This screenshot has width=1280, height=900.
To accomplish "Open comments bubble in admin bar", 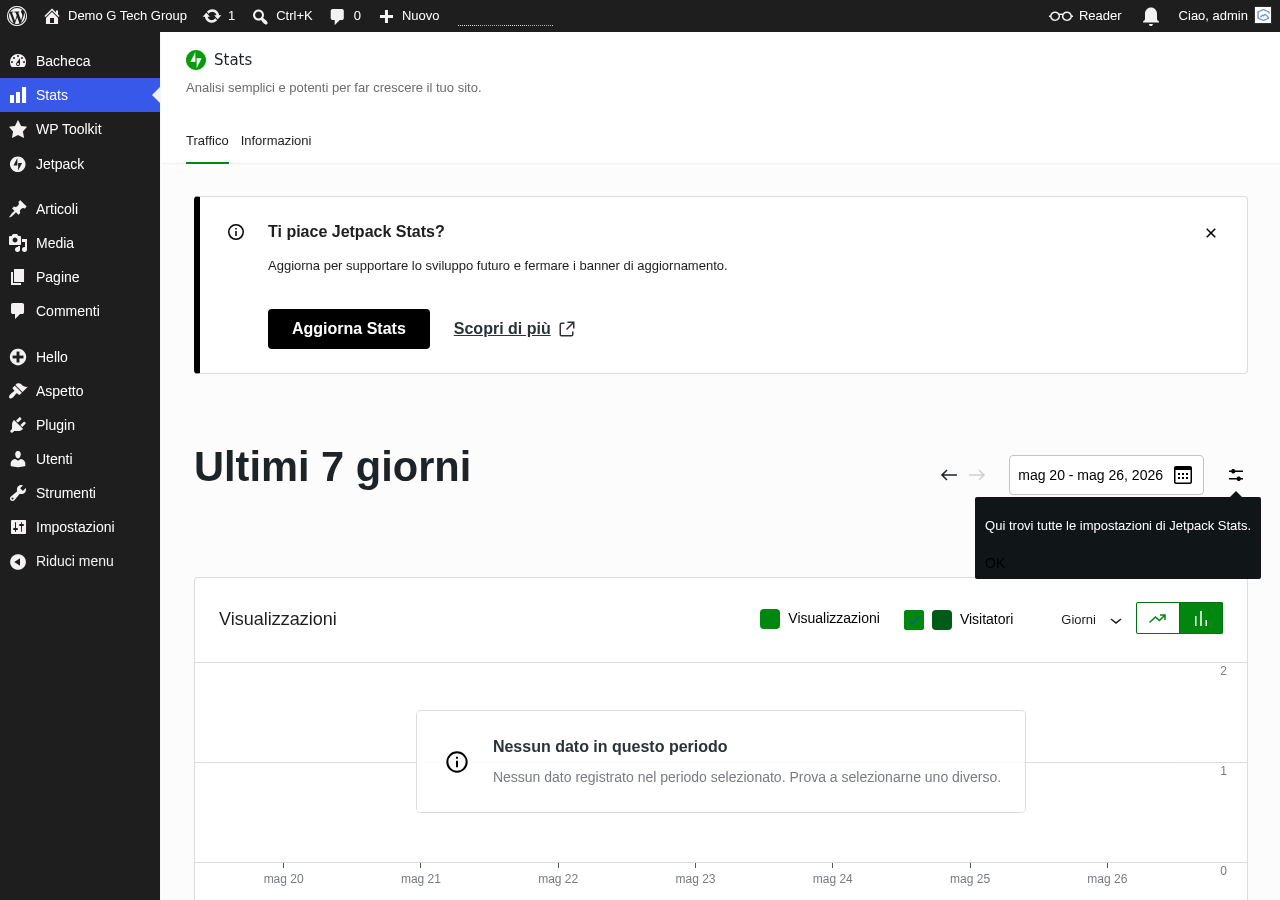I will 345,16.
